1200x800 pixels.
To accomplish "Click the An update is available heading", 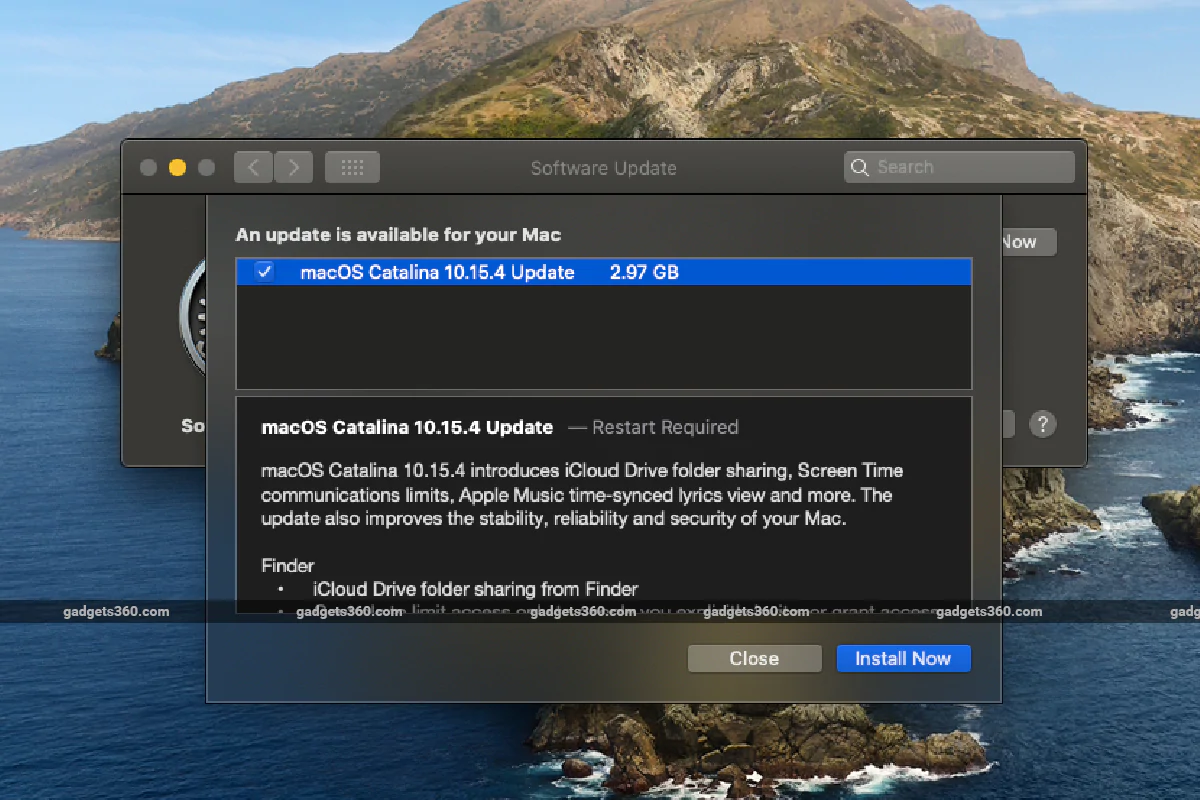I will (397, 234).
